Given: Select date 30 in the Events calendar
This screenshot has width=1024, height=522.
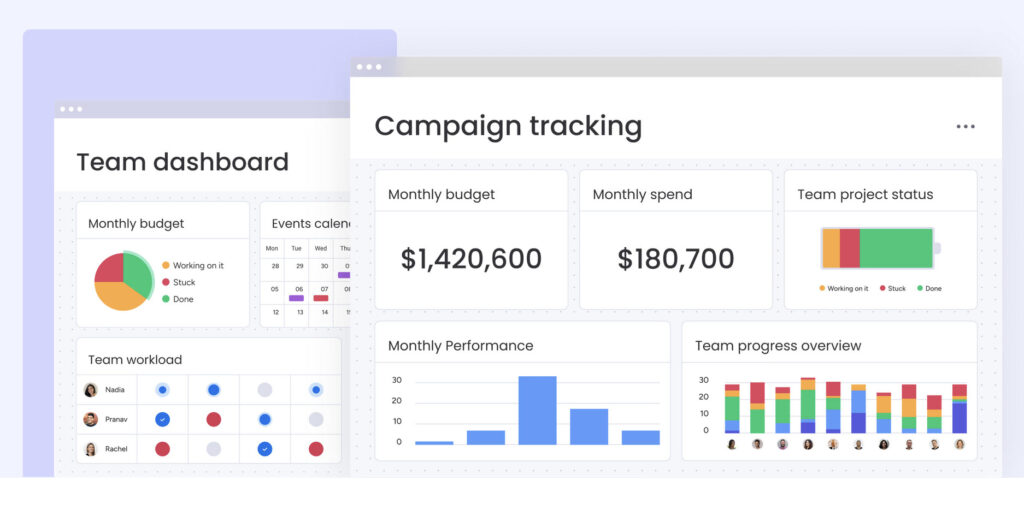Looking at the screenshot, I should coord(321,266).
